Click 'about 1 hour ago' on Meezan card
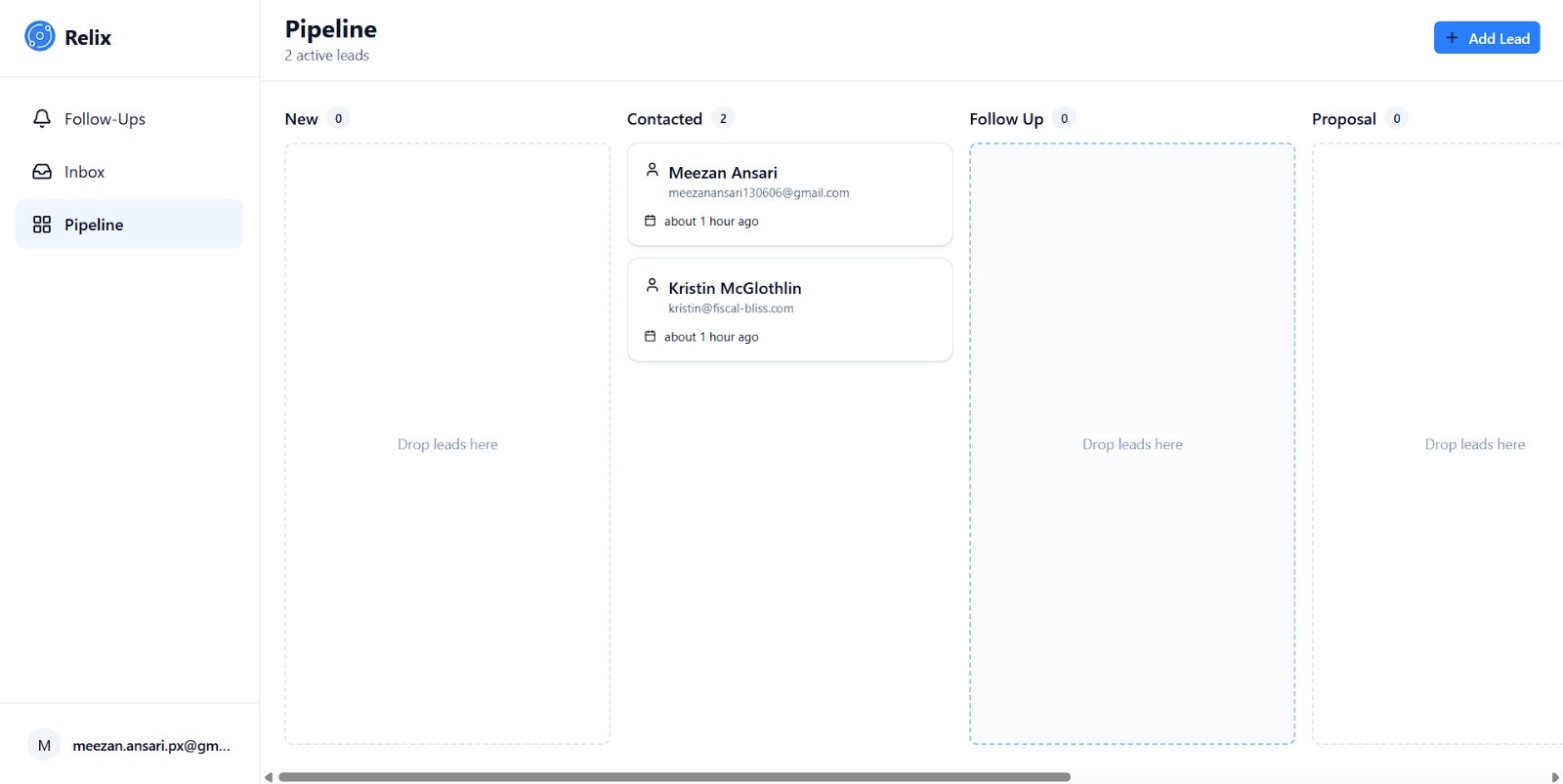 tap(711, 222)
